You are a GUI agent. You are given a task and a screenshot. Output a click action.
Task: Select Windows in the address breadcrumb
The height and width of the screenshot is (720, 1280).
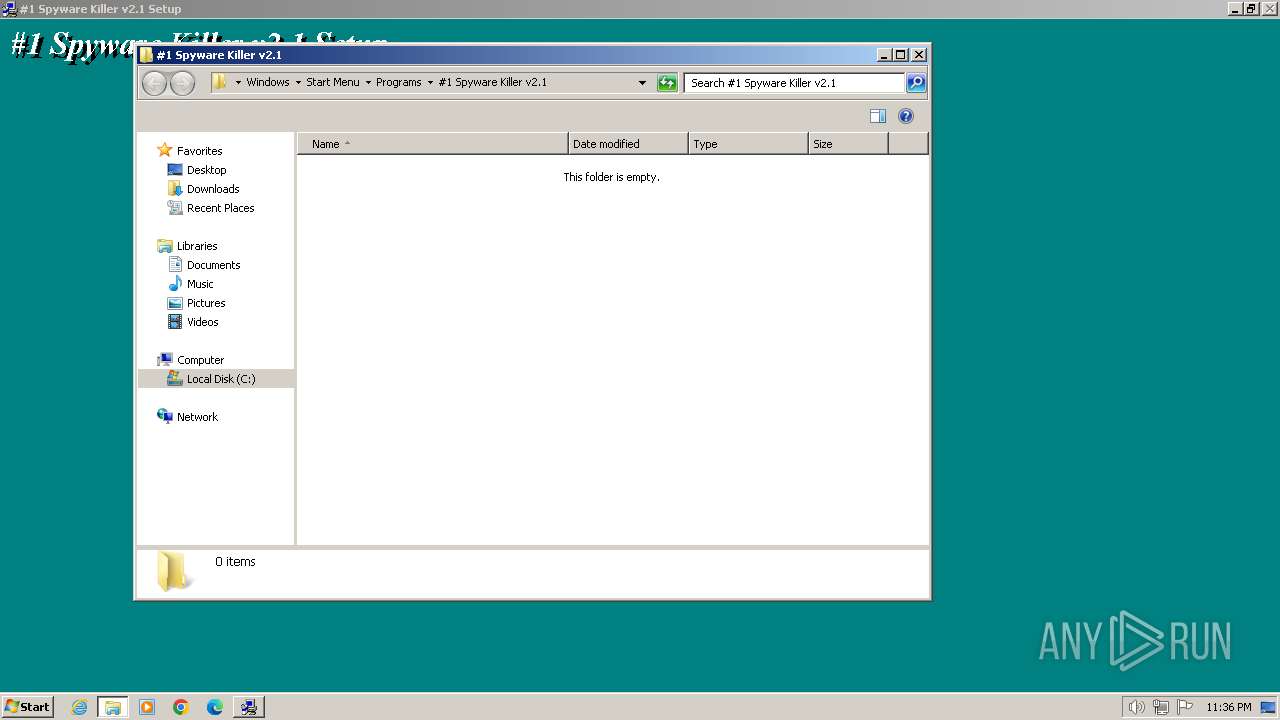point(268,83)
